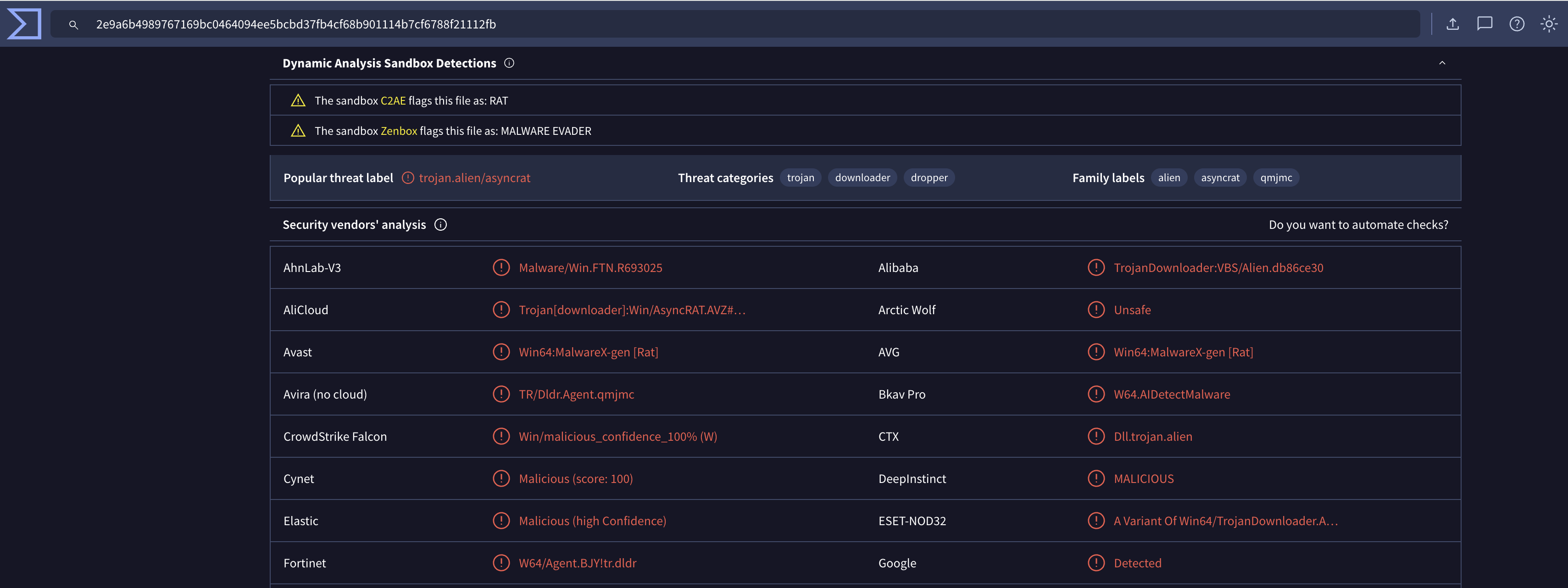The width and height of the screenshot is (1568, 588).
Task: Click alert icon next to trojan.alien/asyncrat
Action: (408, 178)
